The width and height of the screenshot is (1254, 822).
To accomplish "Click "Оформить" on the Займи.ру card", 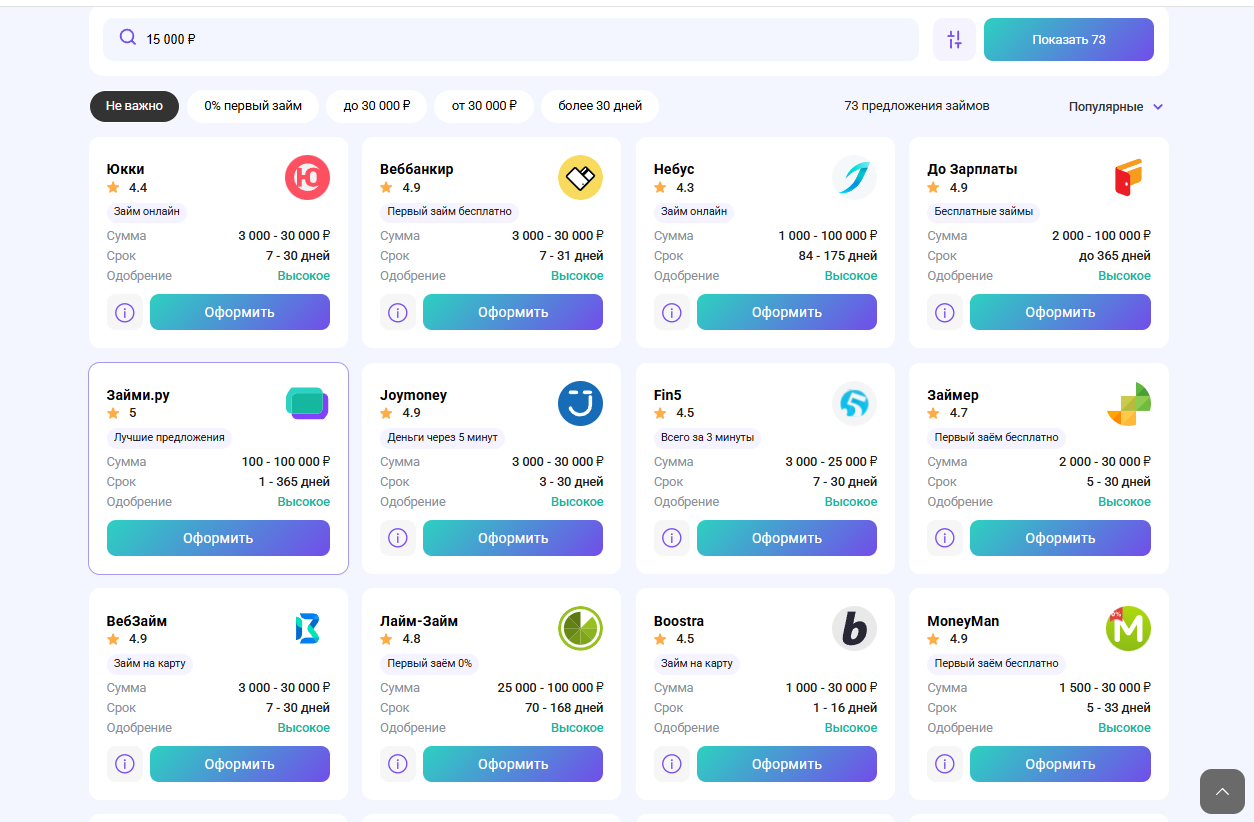I will point(218,538).
